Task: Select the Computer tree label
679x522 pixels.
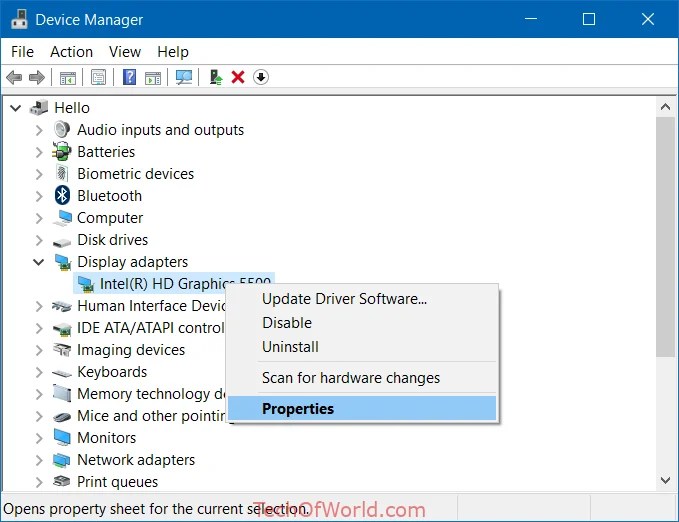Action: [x=110, y=218]
